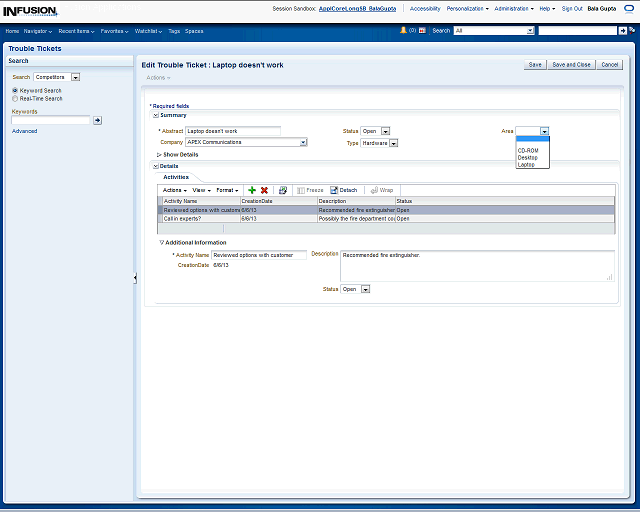The image size is (640, 512).
Task: Click the export icon in Activities toolbar
Action: pos(283,190)
